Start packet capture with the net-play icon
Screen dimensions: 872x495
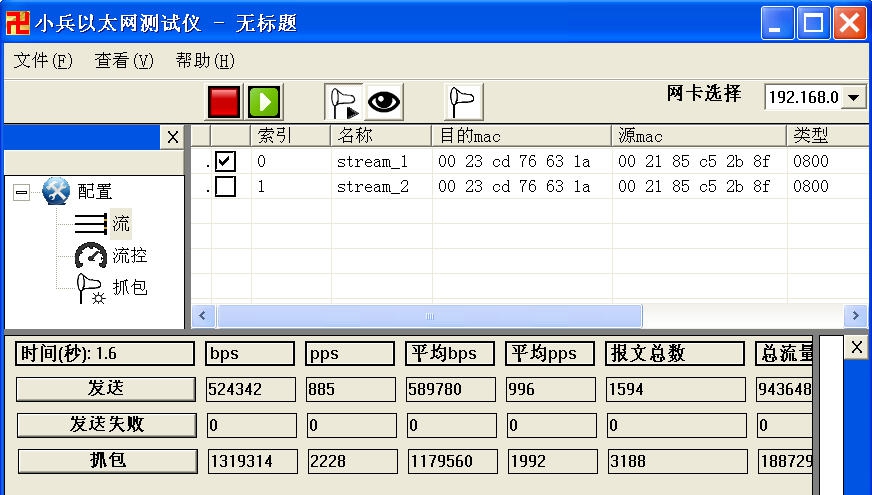click(x=344, y=102)
